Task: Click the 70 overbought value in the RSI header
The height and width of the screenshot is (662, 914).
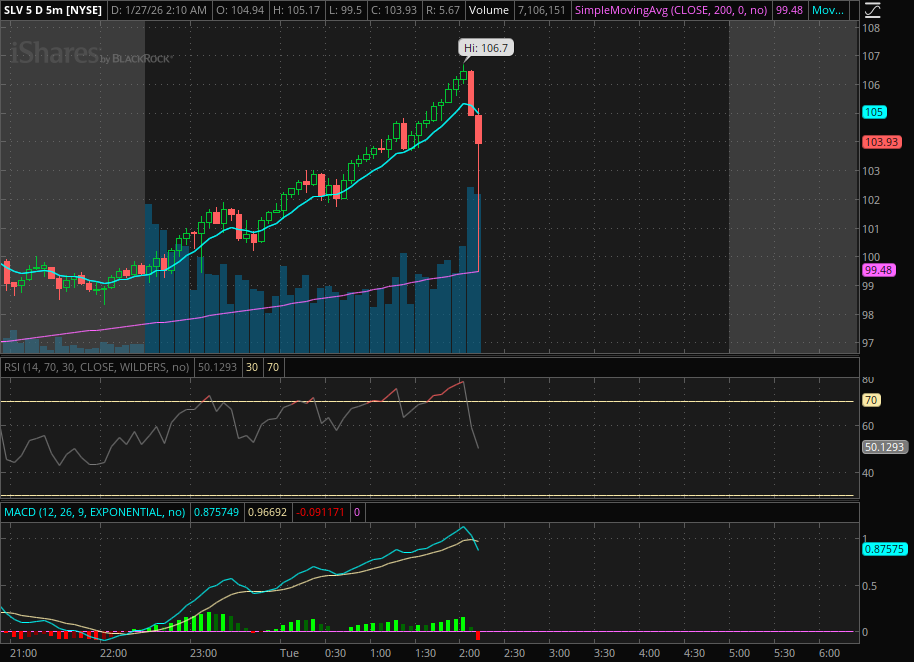Action: tap(273, 367)
